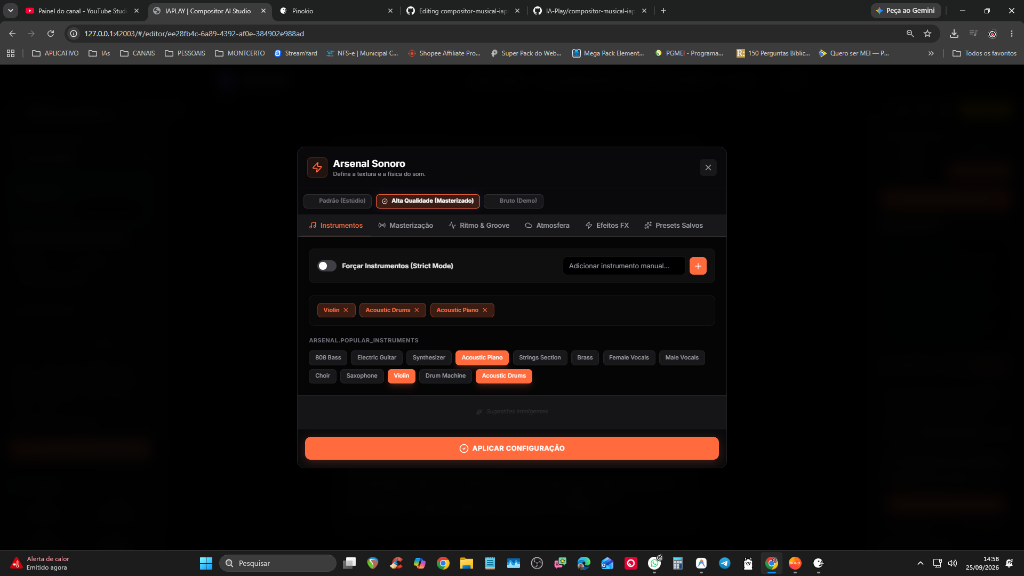This screenshot has height=576, width=1024.
Task: Click the orange plus add-instrument button
Action: [697, 266]
